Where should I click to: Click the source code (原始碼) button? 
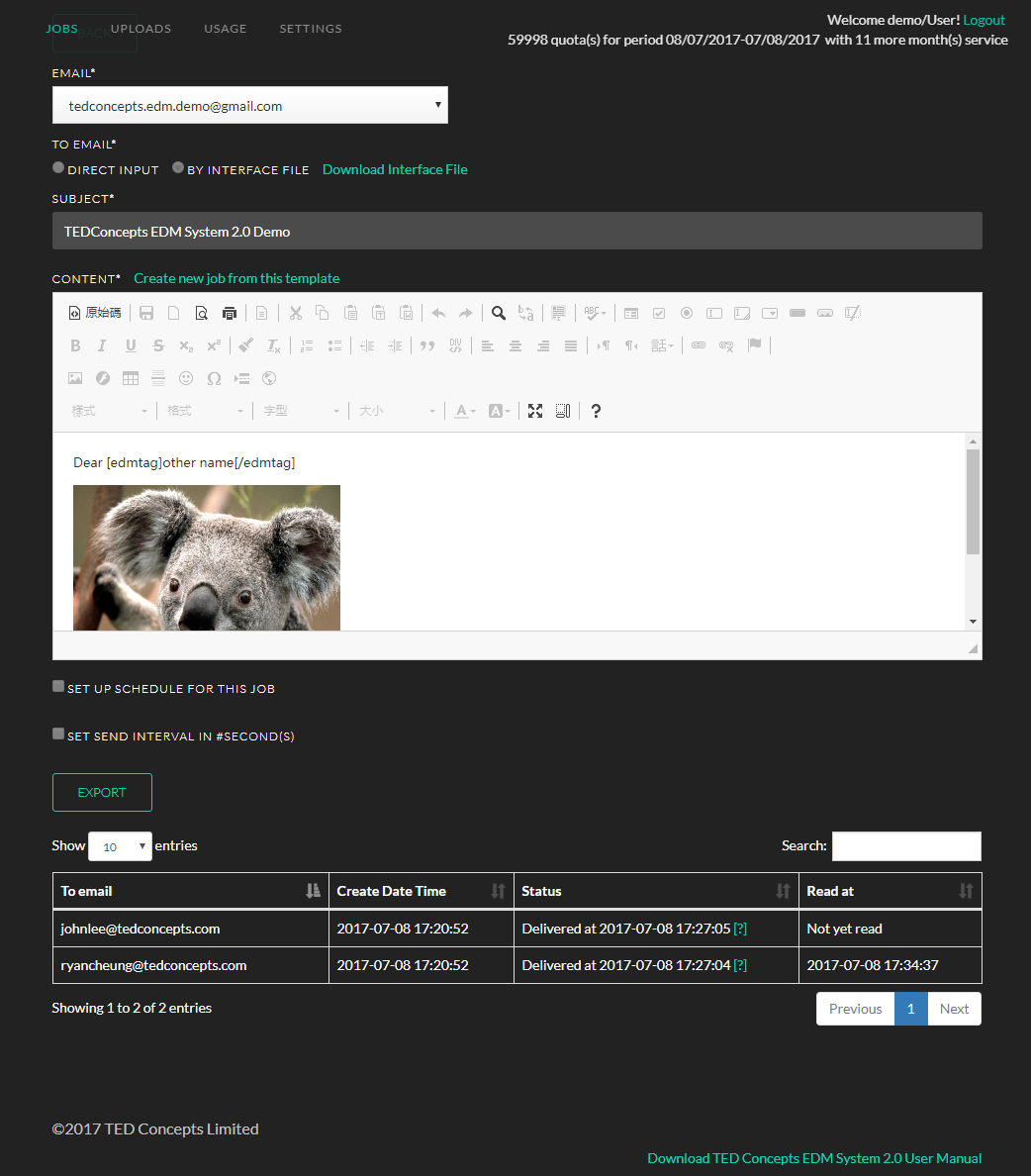[x=94, y=313]
